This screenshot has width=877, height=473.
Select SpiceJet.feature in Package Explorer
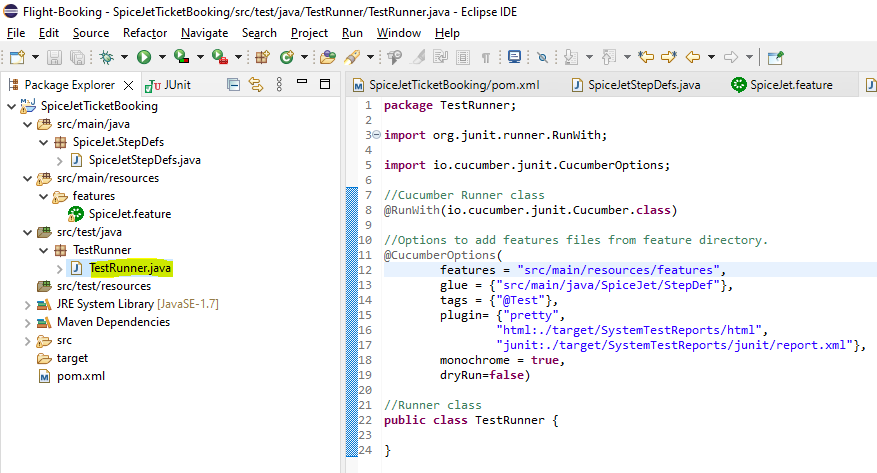[x=130, y=214]
